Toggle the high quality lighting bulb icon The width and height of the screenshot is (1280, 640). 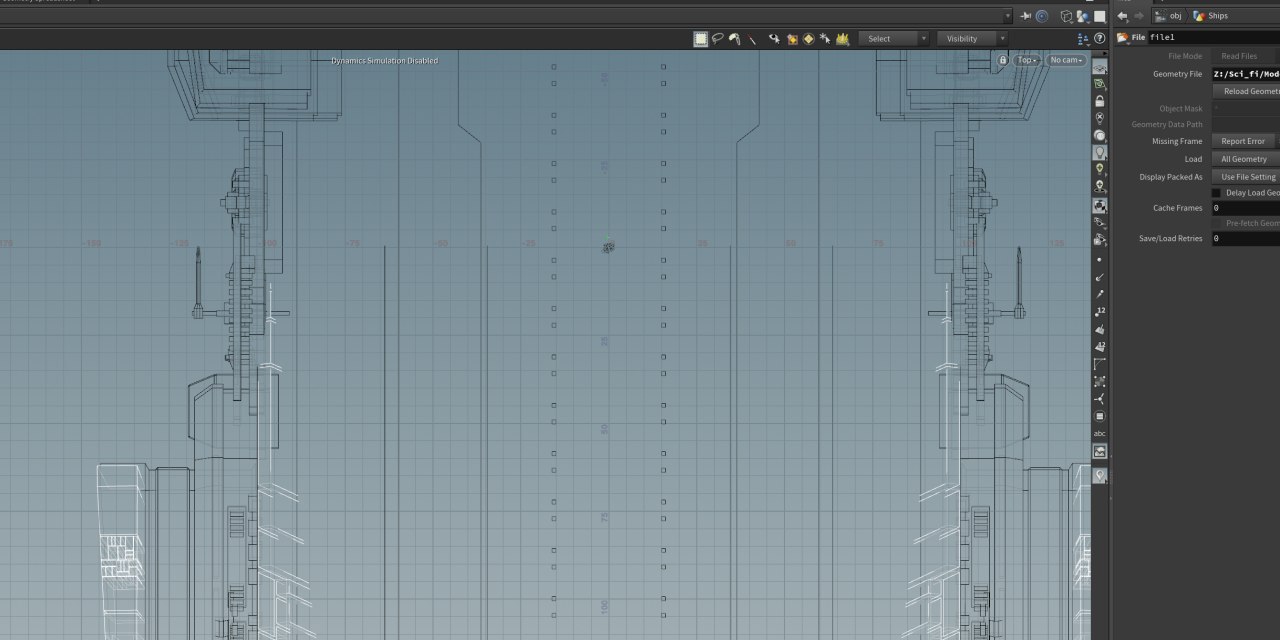[x=1100, y=169]
